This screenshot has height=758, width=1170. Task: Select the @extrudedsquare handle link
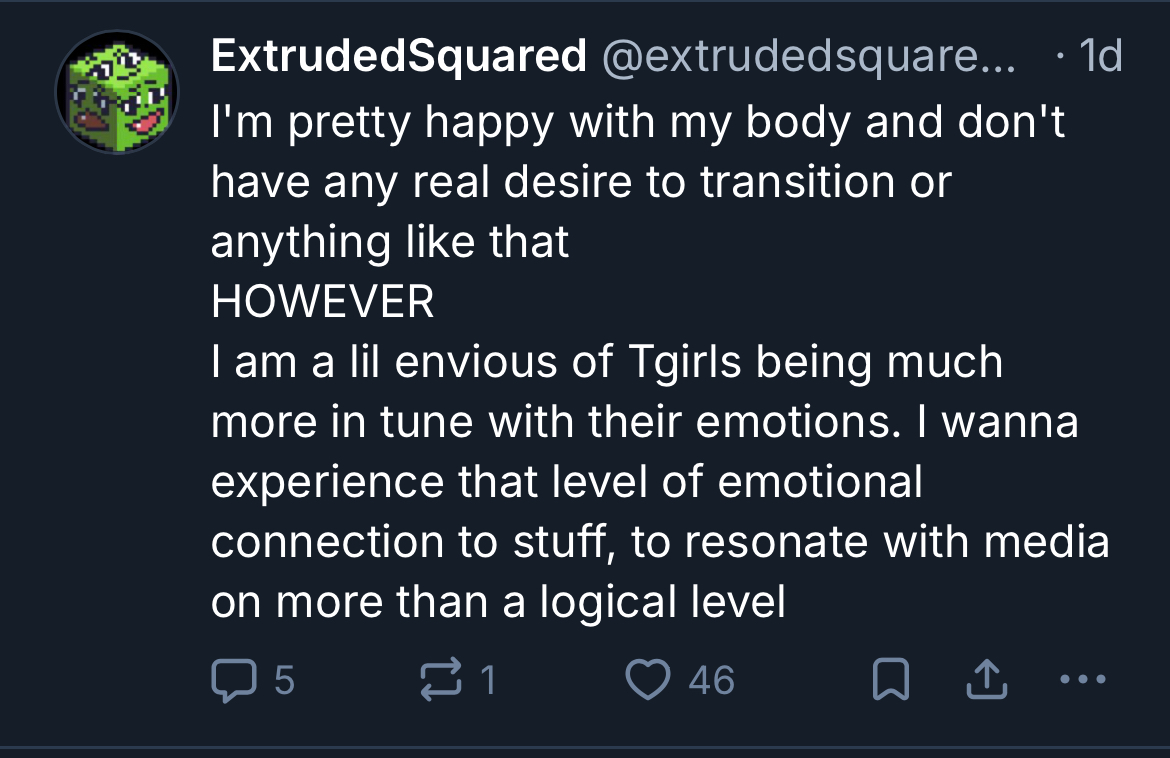pyautogui.click(x=806, y=57)
